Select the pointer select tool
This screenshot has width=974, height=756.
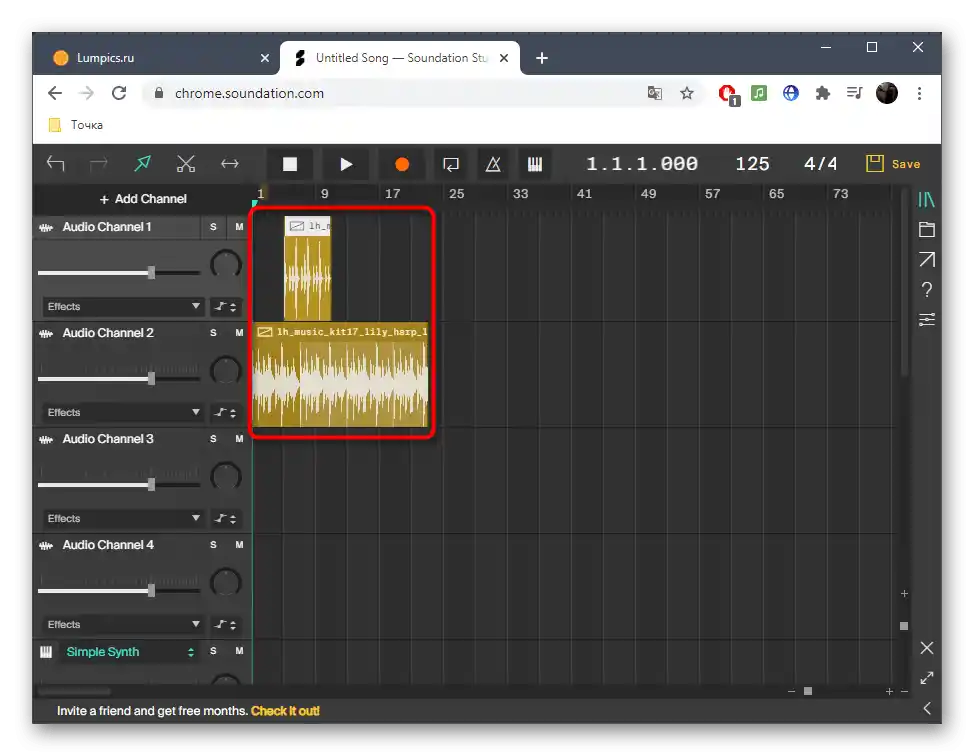[142, 164]
